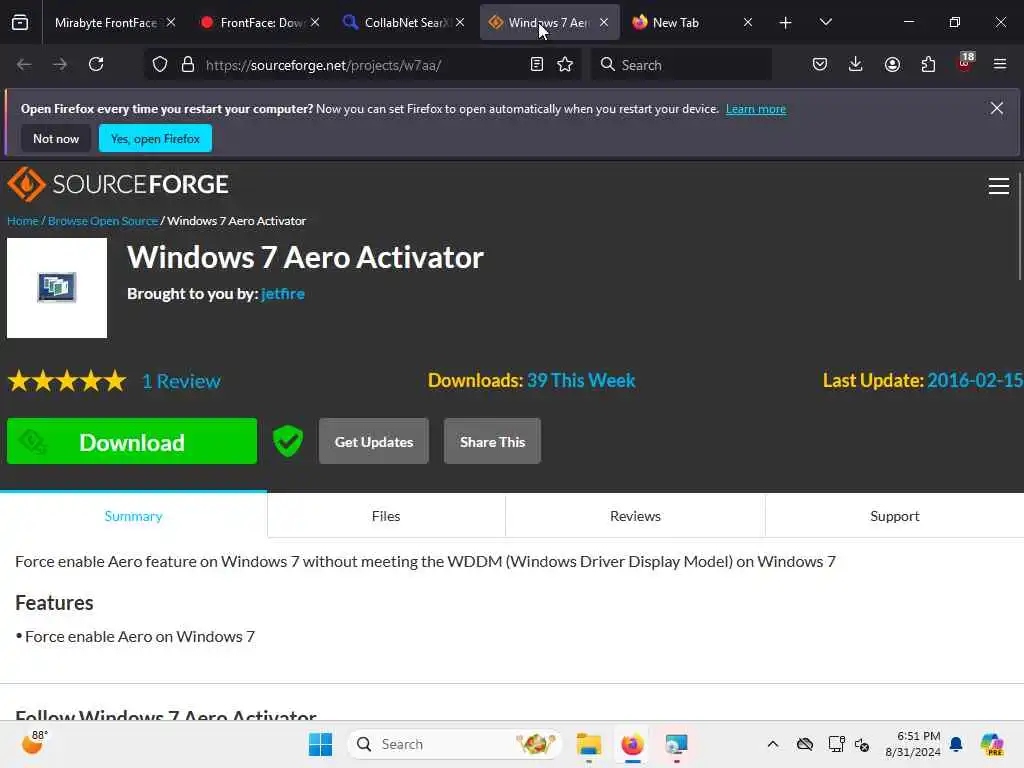This screenshot has height=768, width=1024.
Task: Go forward with the forward arrow
Action: click(x=60, y=65)
